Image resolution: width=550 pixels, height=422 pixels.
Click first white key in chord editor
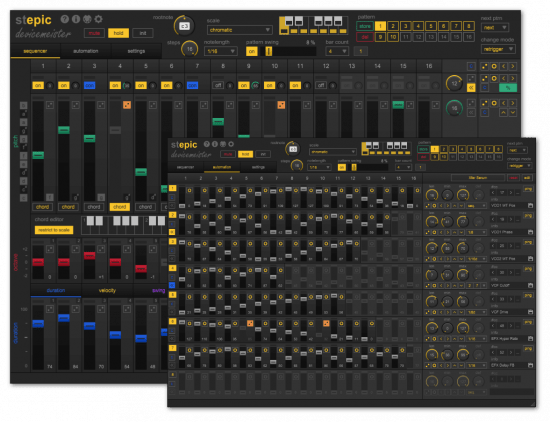coord(90,221)
